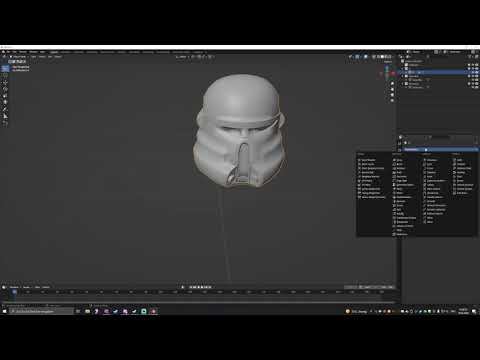
Task: Select the Rotate tool
Action: 5,89
